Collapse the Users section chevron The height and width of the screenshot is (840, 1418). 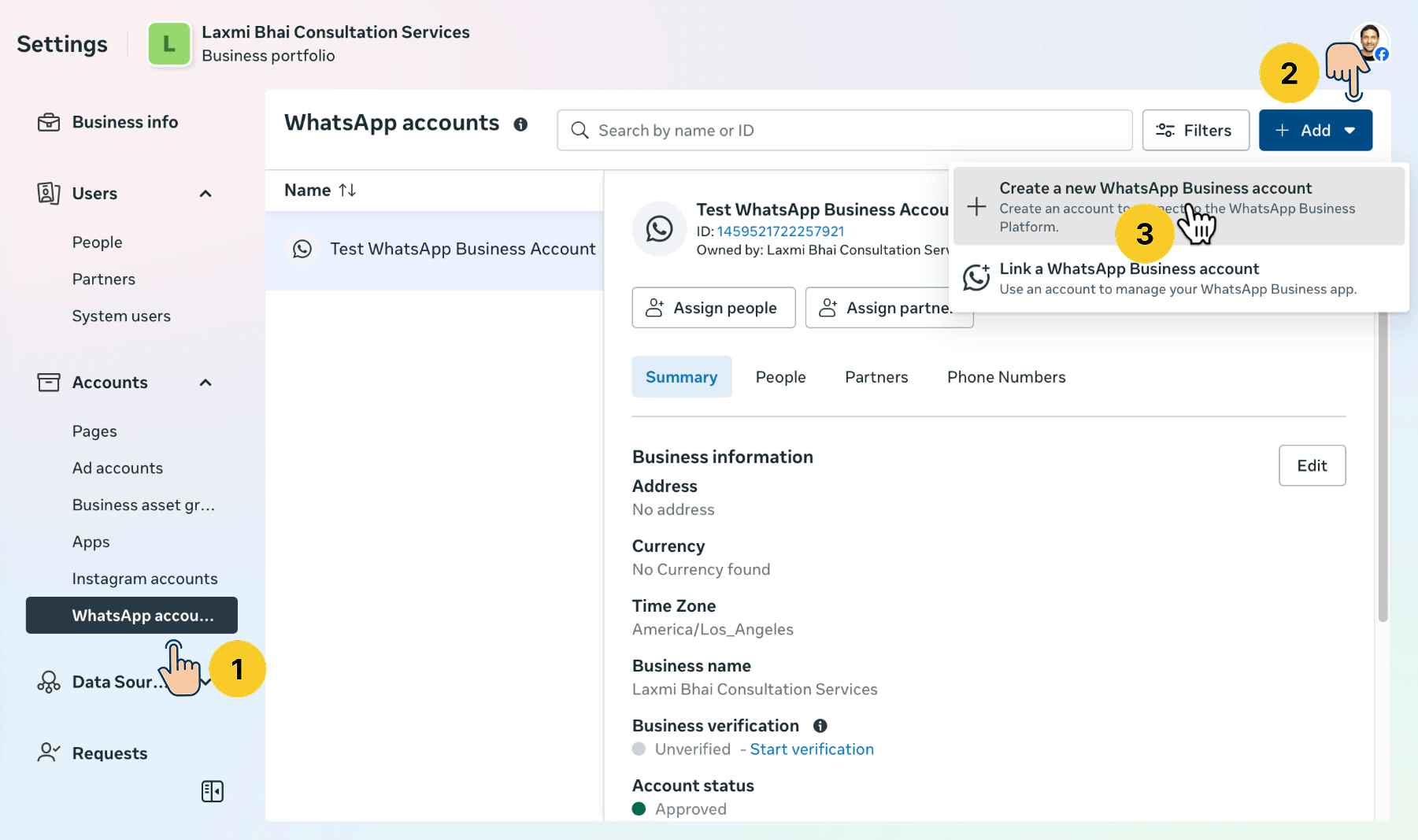[x=205, y=194]
